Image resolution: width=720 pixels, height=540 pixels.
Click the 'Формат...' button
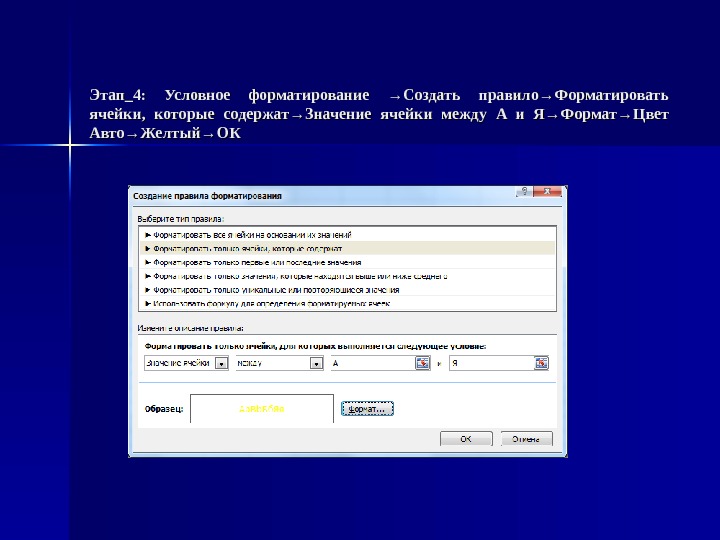[x=367, y=409]
